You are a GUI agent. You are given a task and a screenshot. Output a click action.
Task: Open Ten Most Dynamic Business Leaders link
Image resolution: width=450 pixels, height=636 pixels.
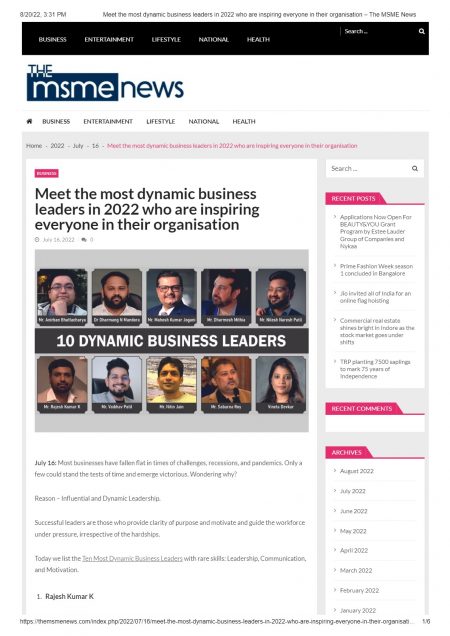(132, 559)
